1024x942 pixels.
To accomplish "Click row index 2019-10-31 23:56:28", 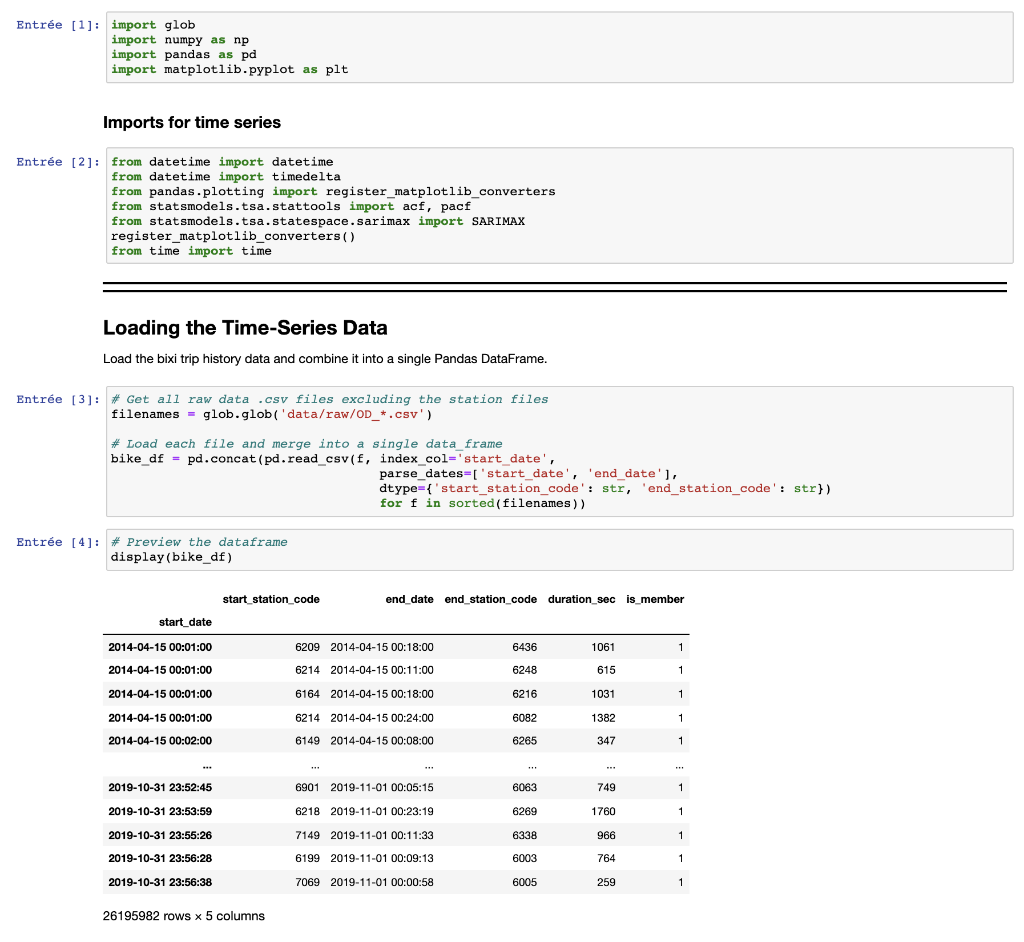I will tap(160, 858).
